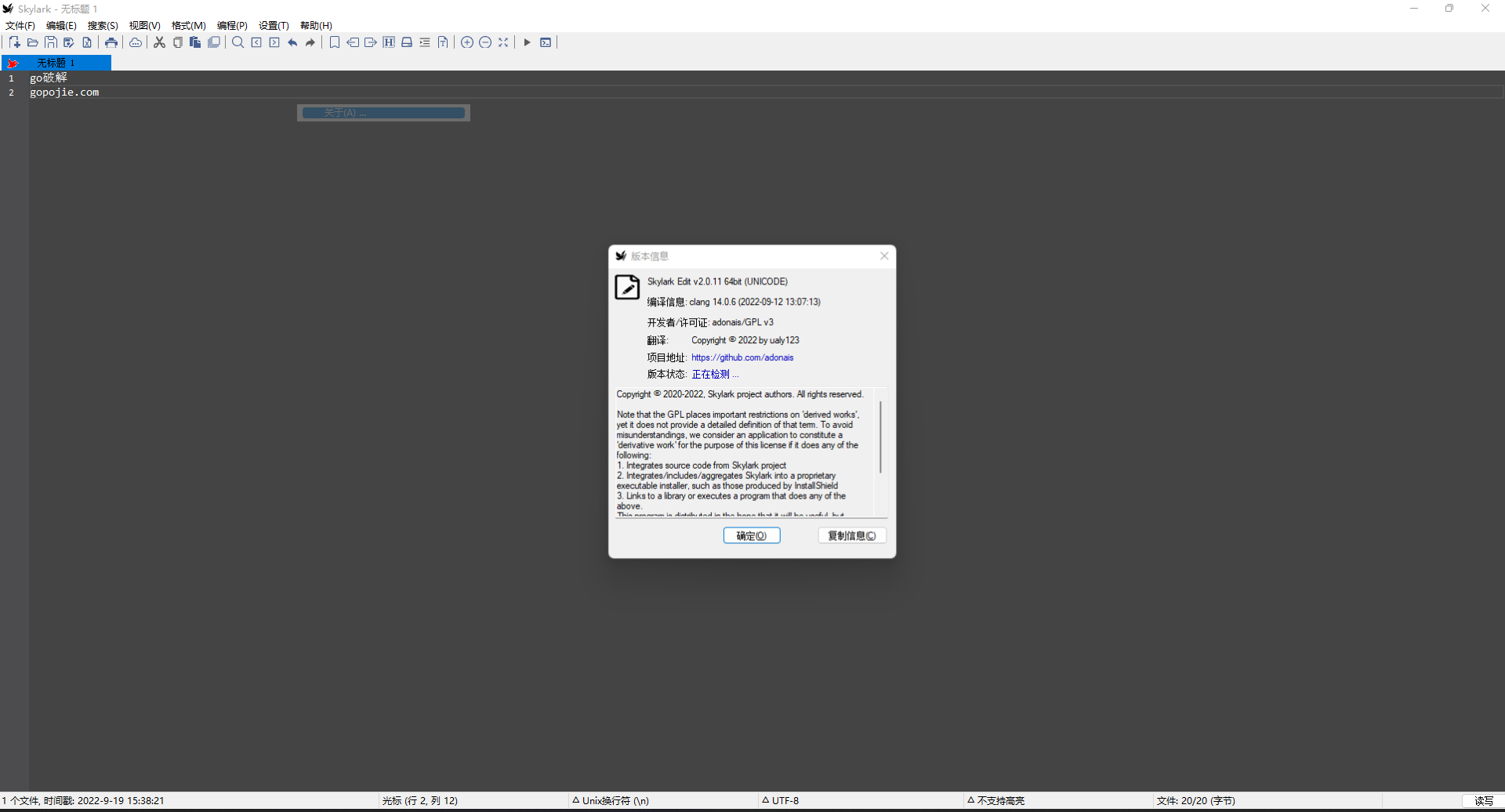Open the 搜索(S) menu
Screen dimensions: 1505x812
tap(103, 26)
